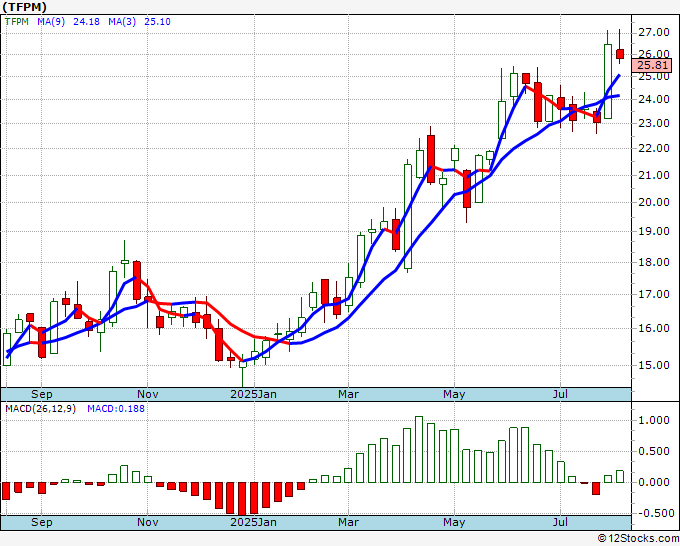This screenshot has height=546, width=680.
Task: Select Nov on the MACD panel date axis
Action: coord(147,522)
